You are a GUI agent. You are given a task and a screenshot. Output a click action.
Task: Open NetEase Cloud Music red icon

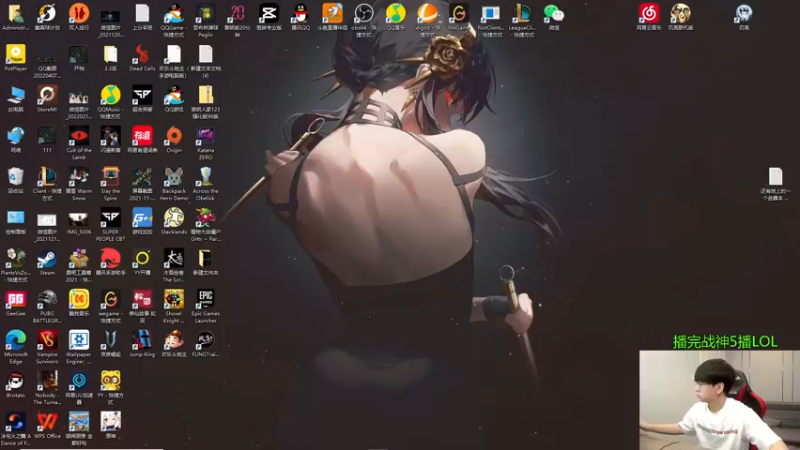pos(648,13)
